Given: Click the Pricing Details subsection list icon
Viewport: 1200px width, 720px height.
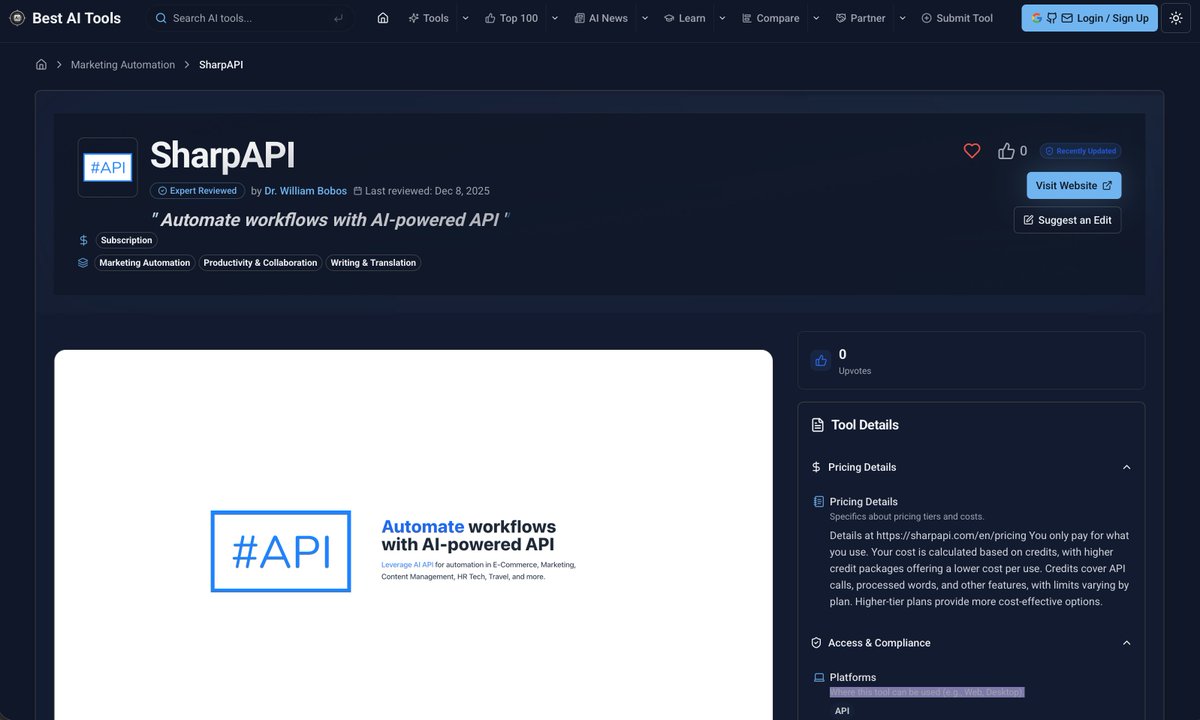Looking at the screenshot, I should [x=819, y=502].
